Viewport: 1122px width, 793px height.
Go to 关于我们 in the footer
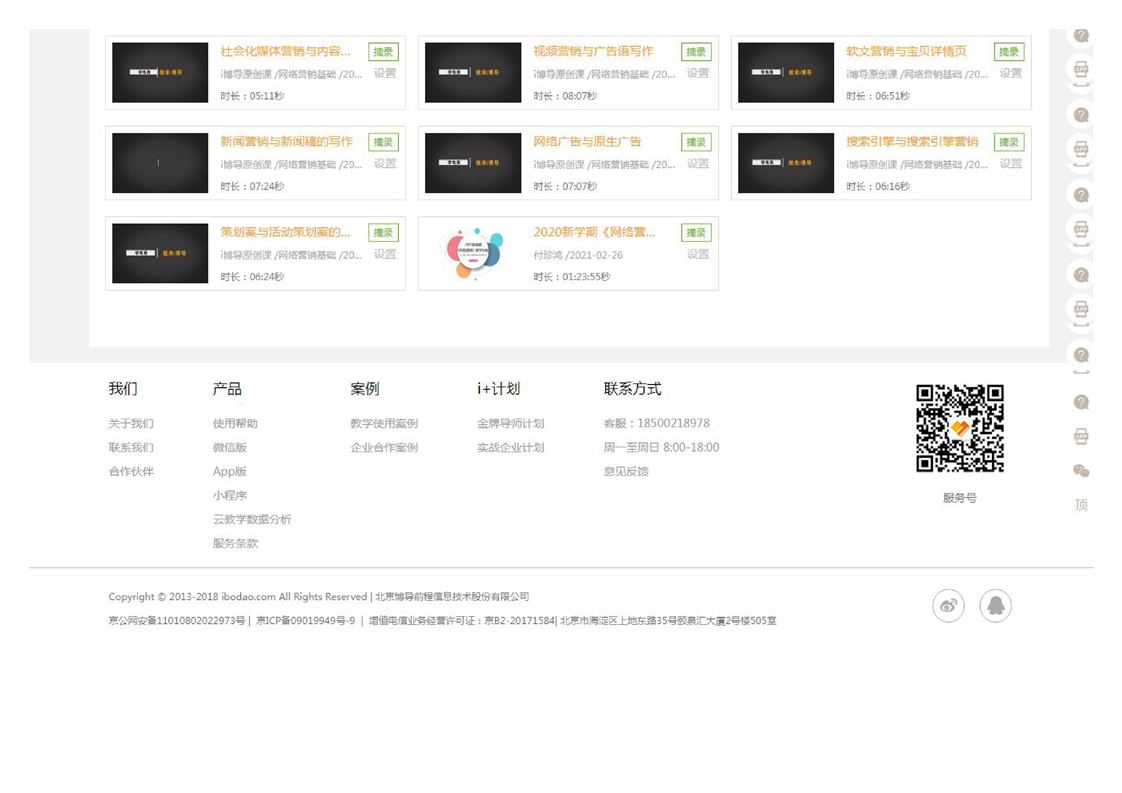click(131, 424)
